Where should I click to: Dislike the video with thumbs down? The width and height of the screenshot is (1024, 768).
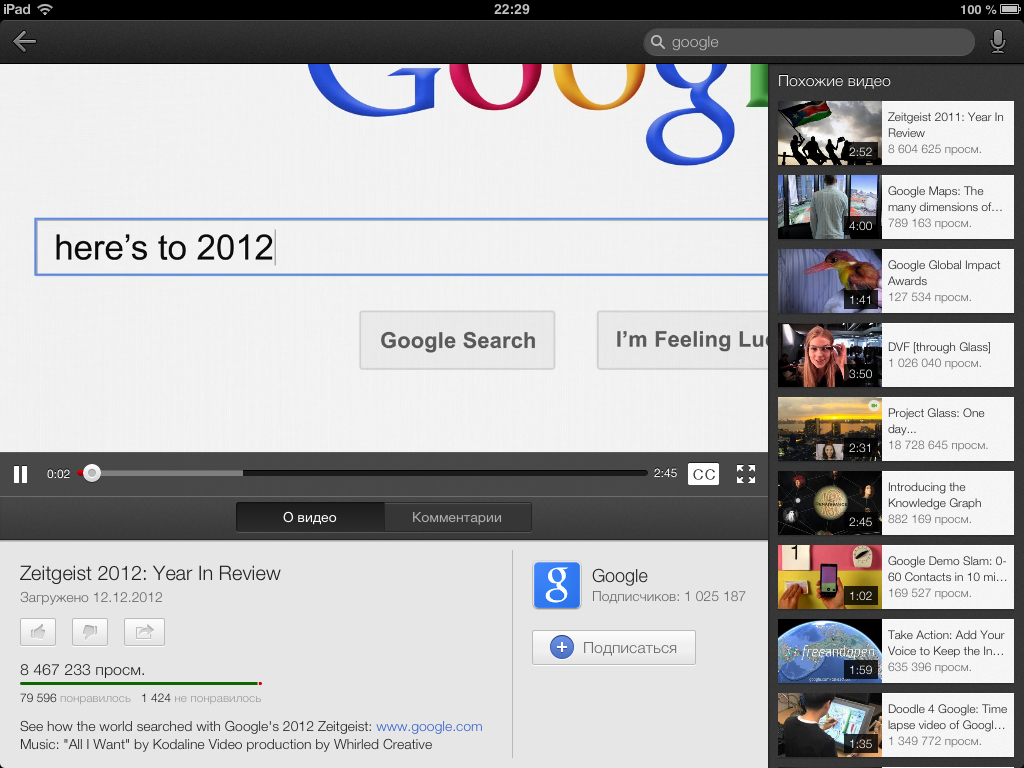(x=90, y=632)
